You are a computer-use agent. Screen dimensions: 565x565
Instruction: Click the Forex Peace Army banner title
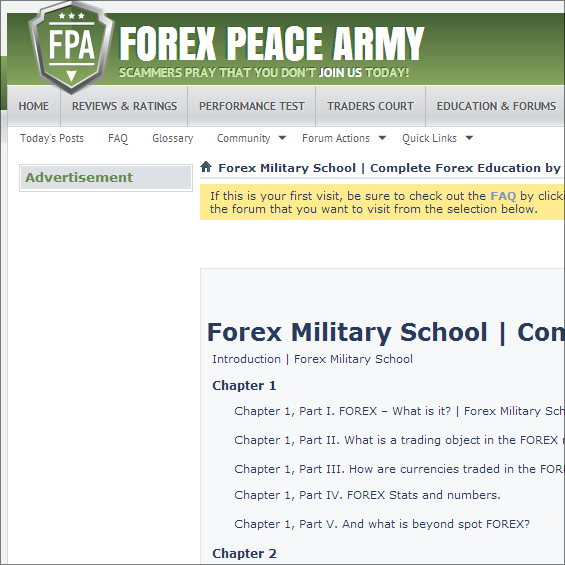[272, 44]
